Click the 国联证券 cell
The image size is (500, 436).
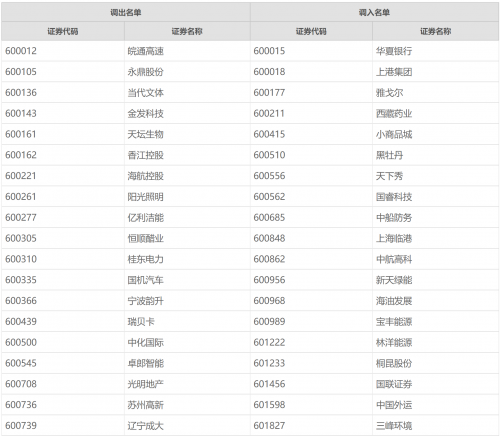coord(394,384)
